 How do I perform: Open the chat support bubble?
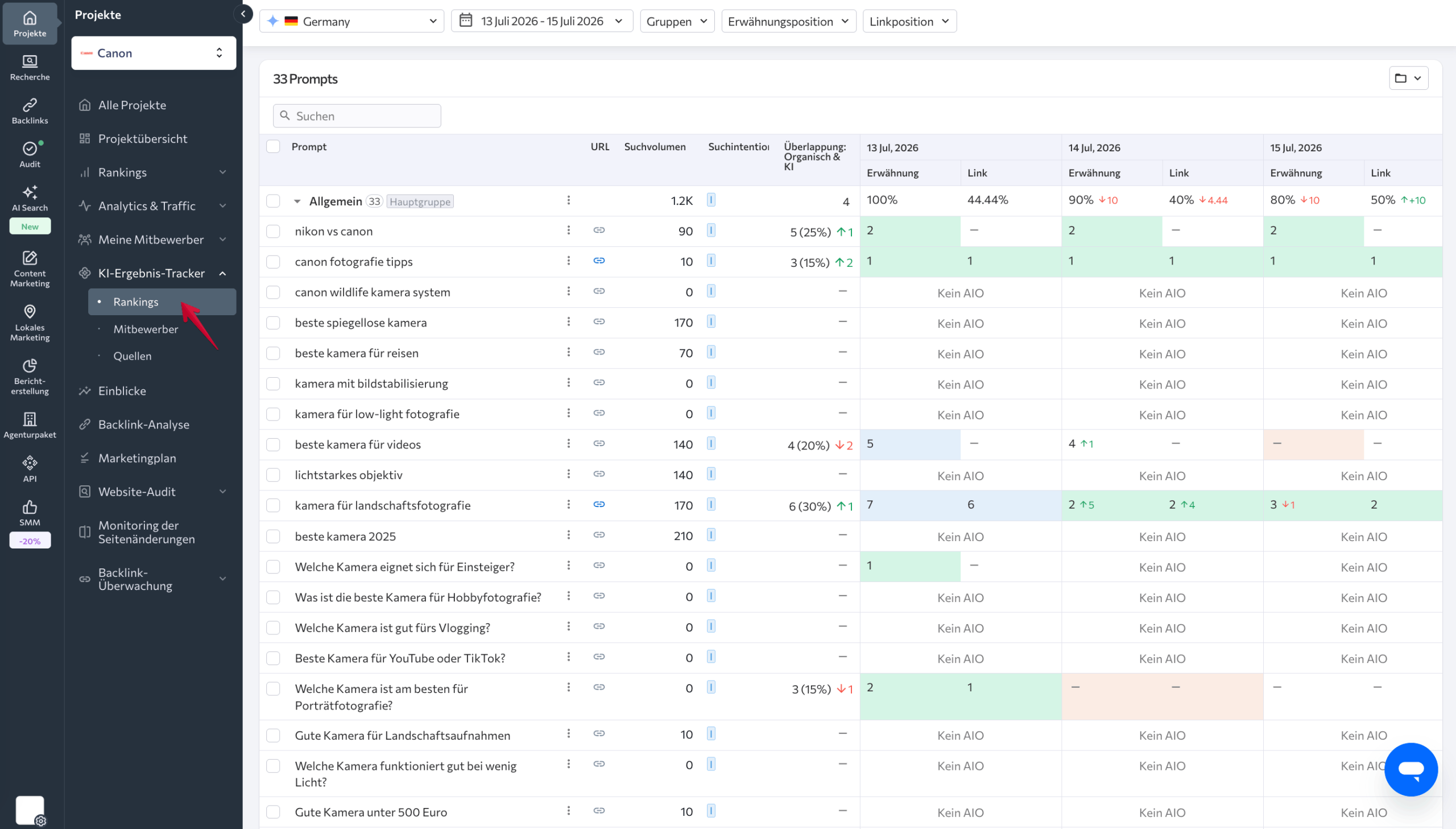1410,769
